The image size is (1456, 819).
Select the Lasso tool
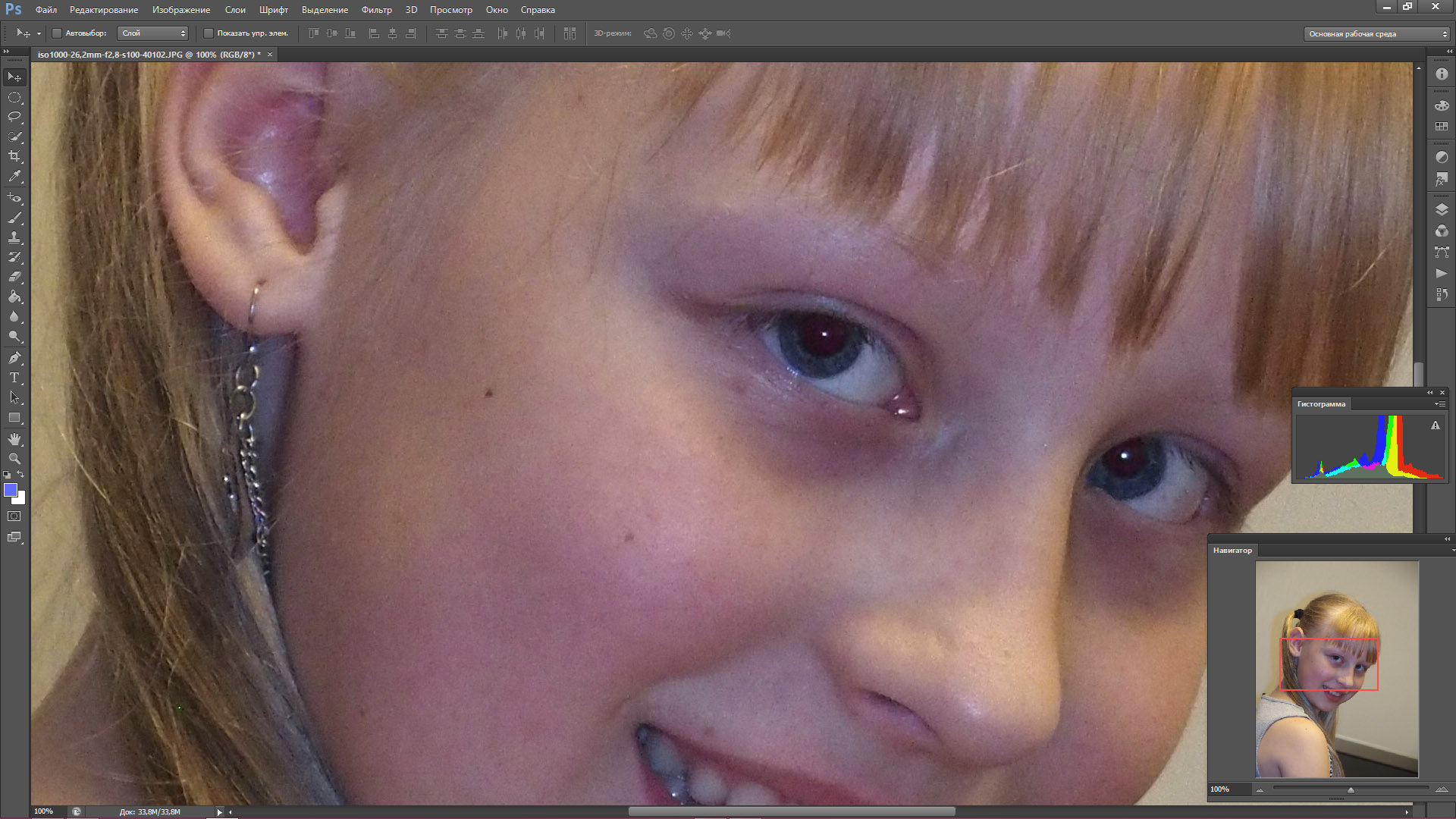[x=14, y=117]
